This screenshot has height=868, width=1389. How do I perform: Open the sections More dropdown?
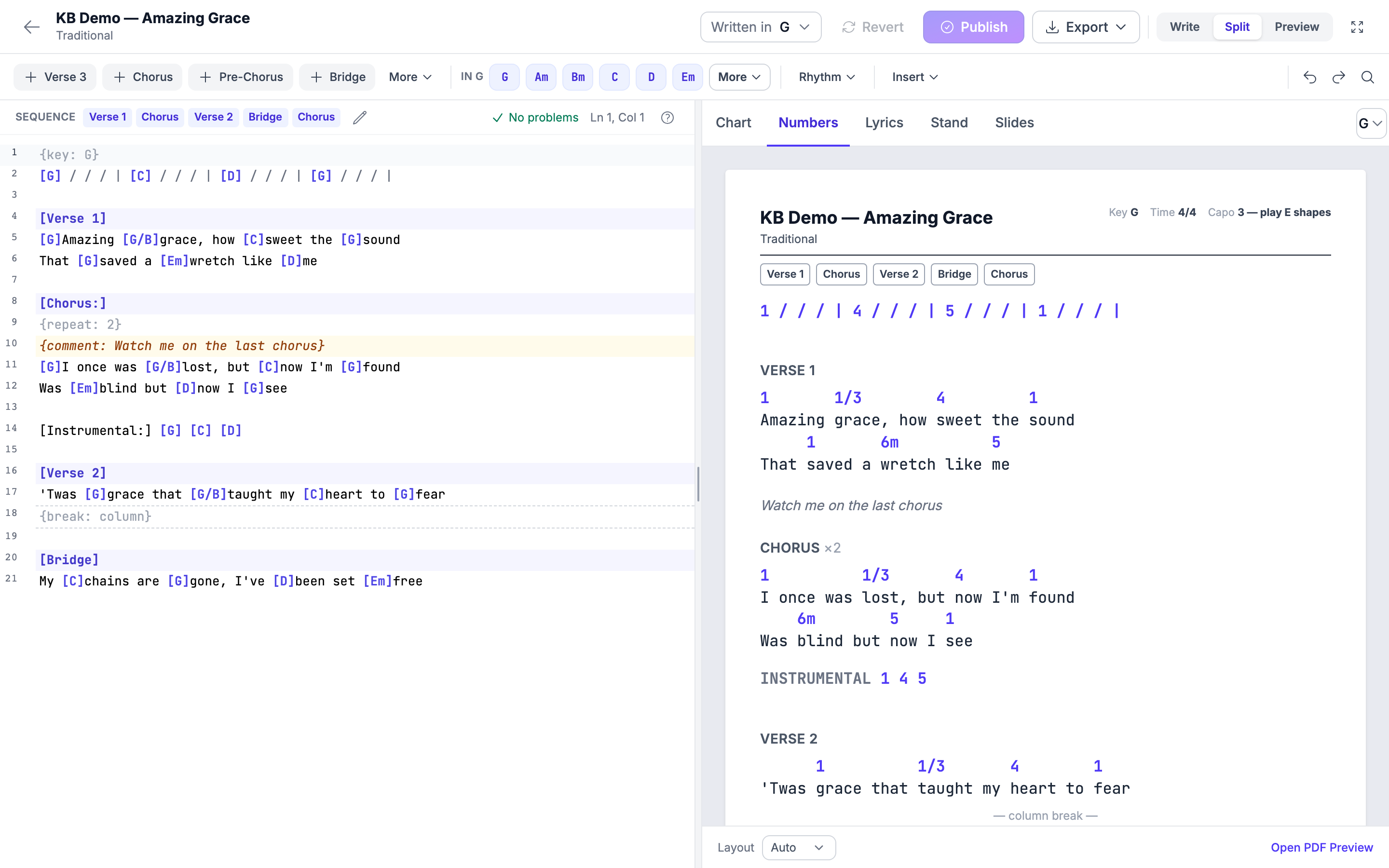[410, 77]
